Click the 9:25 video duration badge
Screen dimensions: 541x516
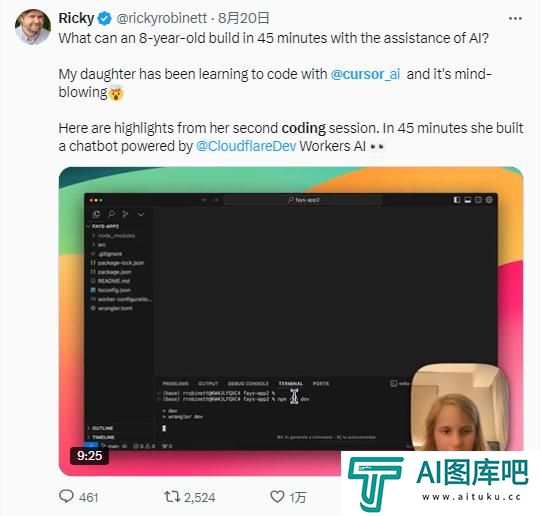click(x=89, y=456)
